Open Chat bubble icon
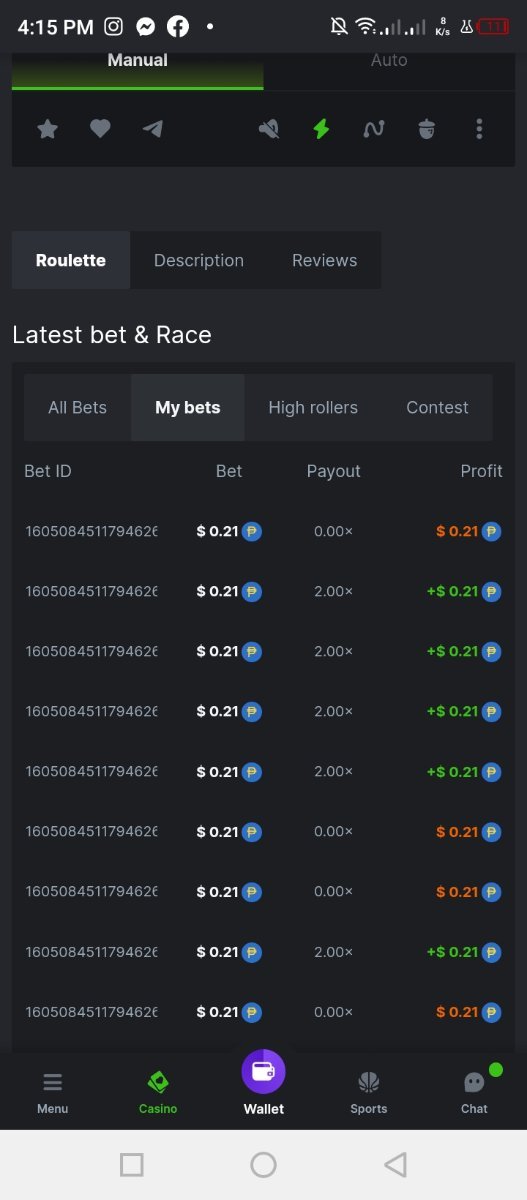This screenshot has width=527, height=1200. tap(474, 1091)
